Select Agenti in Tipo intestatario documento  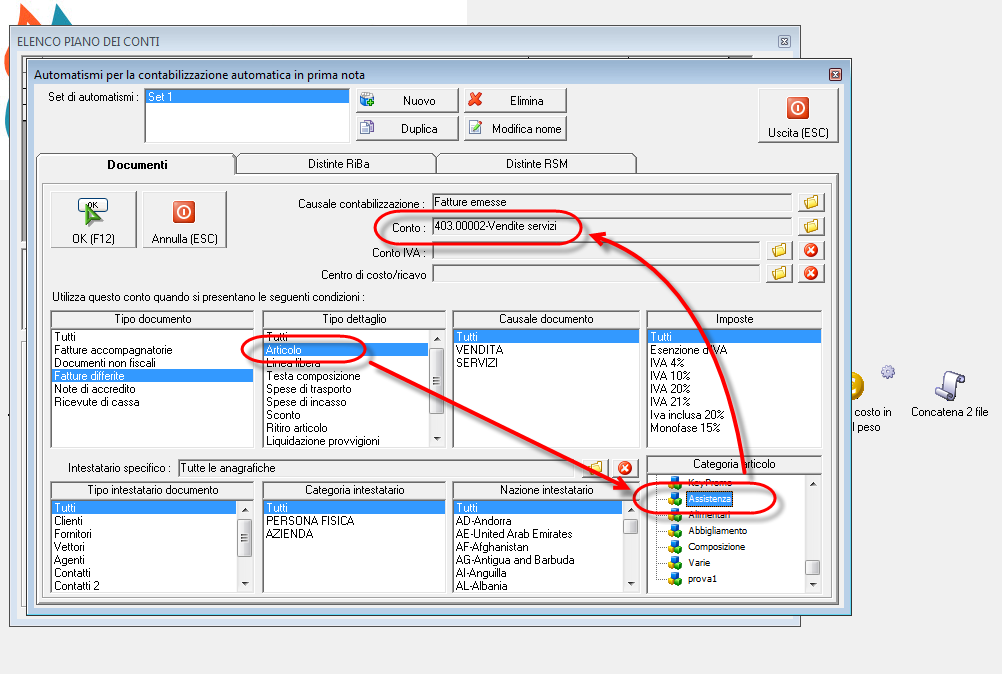144,560
